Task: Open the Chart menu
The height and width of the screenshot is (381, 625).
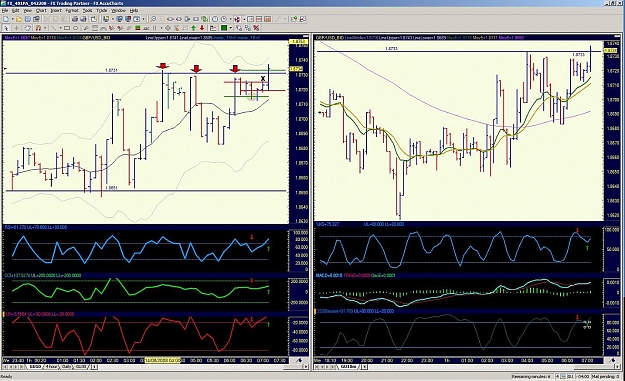Action: point(41,10)
